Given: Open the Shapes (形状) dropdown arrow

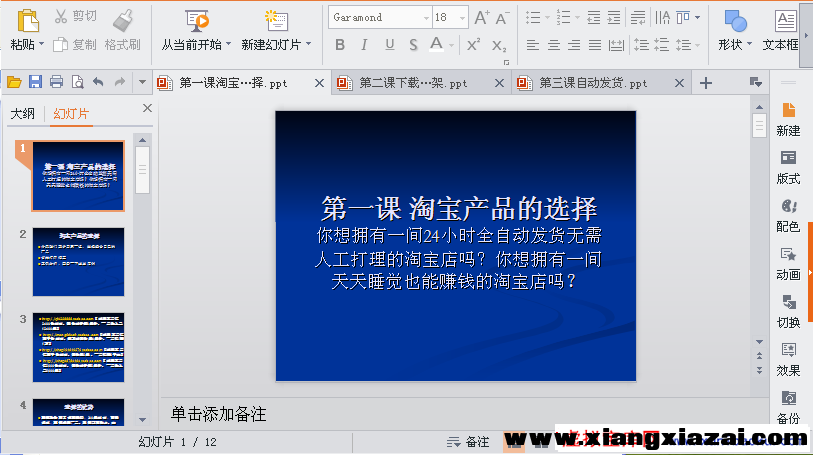Looking at the screenshot, I should click(749, 45).
